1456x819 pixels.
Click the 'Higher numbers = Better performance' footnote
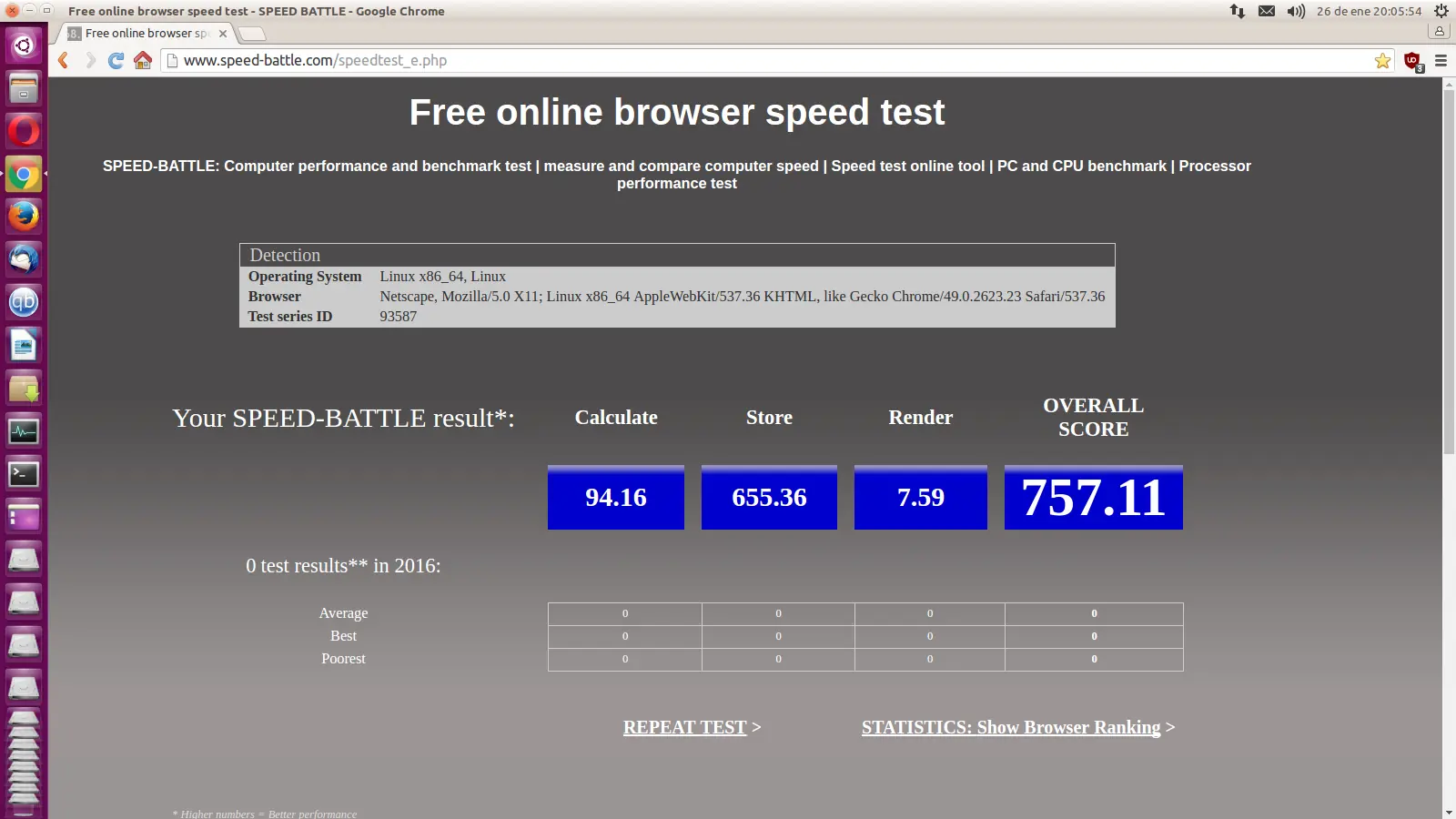coord(265,814)
